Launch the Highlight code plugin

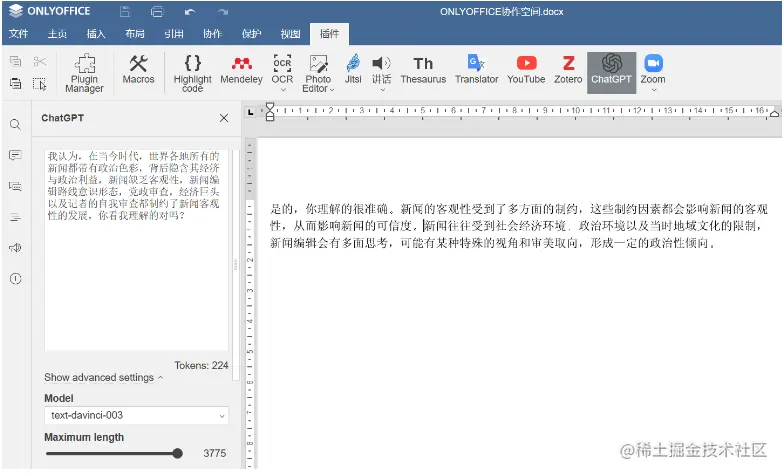click(x=192, y=73)
